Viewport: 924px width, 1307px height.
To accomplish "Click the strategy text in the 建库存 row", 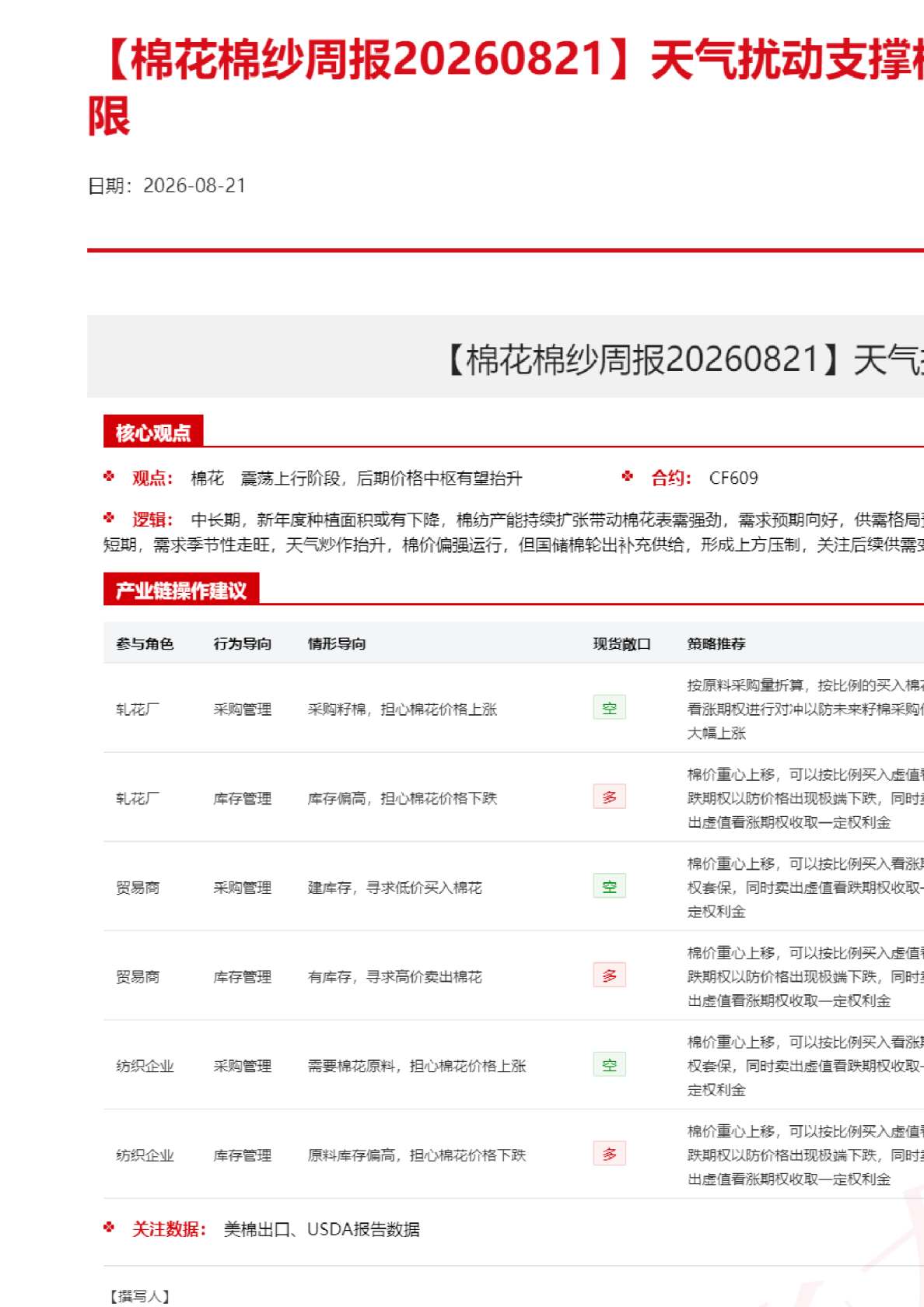I will point(805,888).
